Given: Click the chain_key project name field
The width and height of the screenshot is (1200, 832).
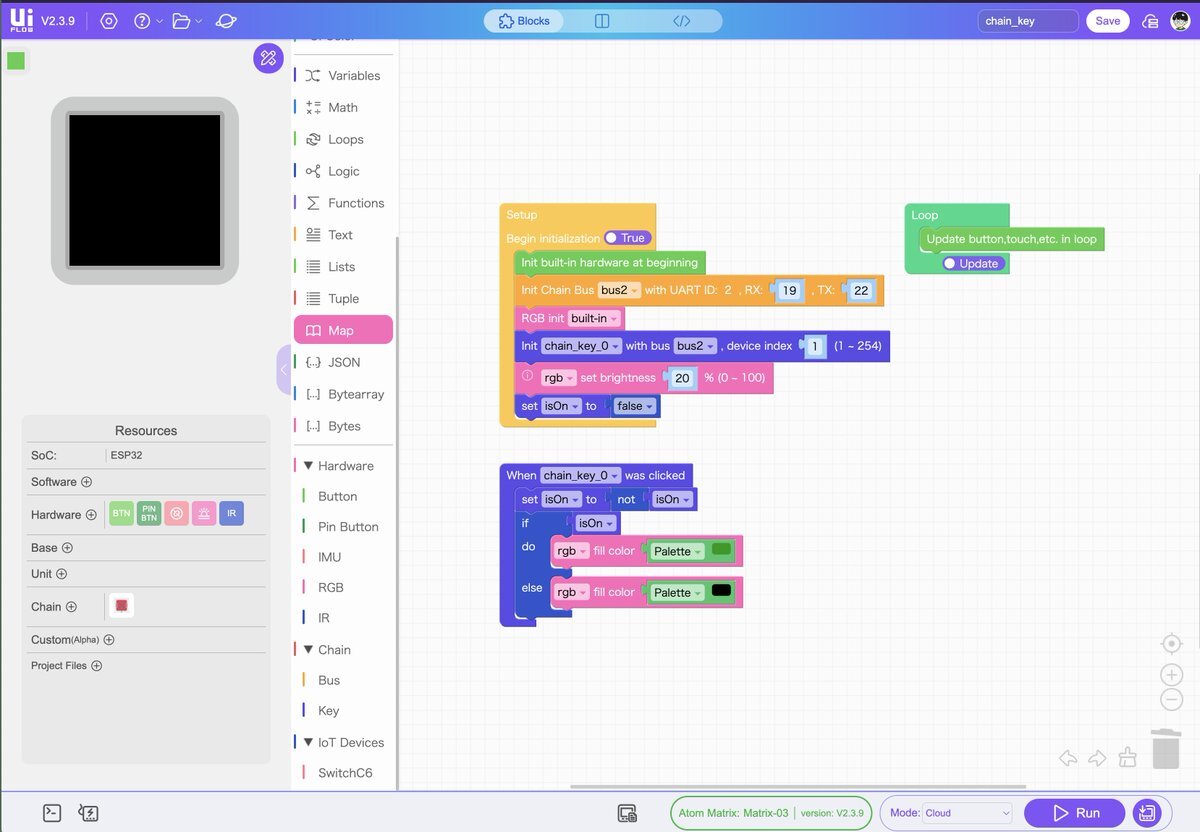Looking at the screenshot, I should tap(1027, 21).
